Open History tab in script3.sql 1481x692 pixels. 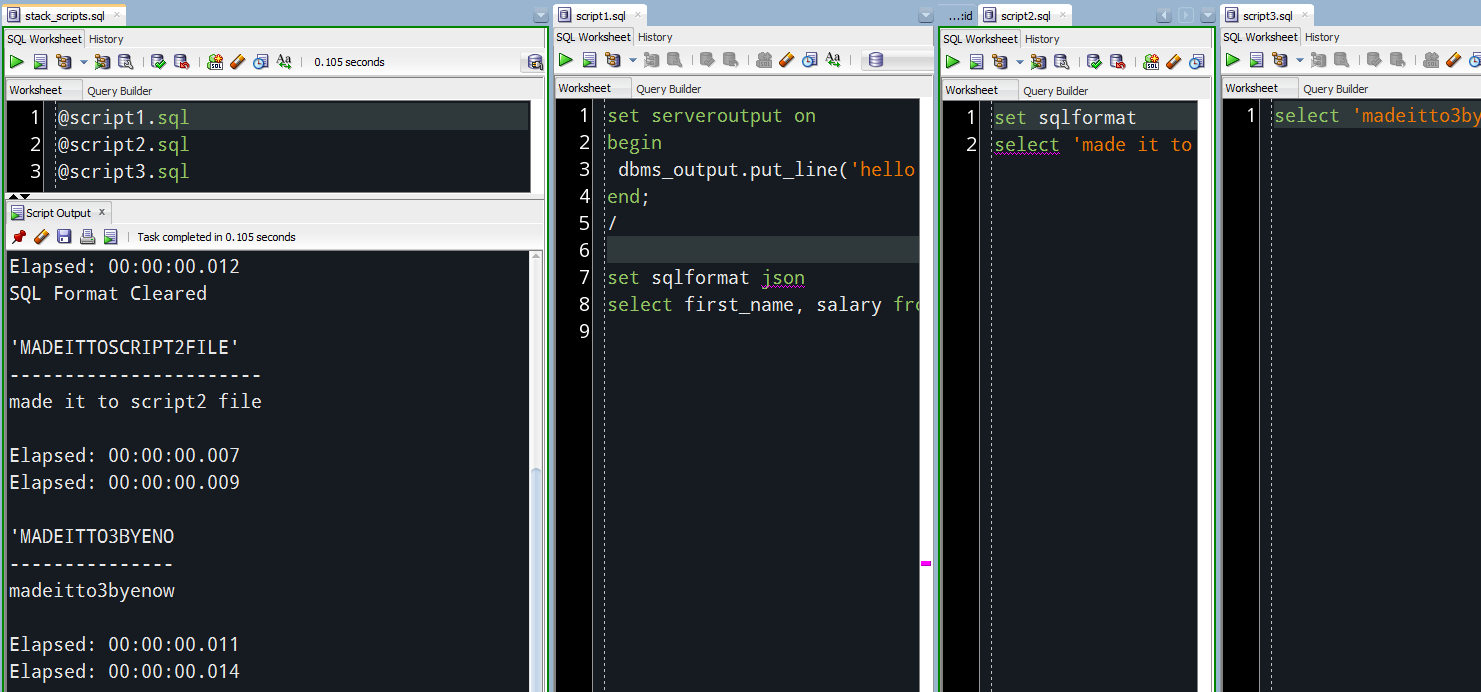1322,37
